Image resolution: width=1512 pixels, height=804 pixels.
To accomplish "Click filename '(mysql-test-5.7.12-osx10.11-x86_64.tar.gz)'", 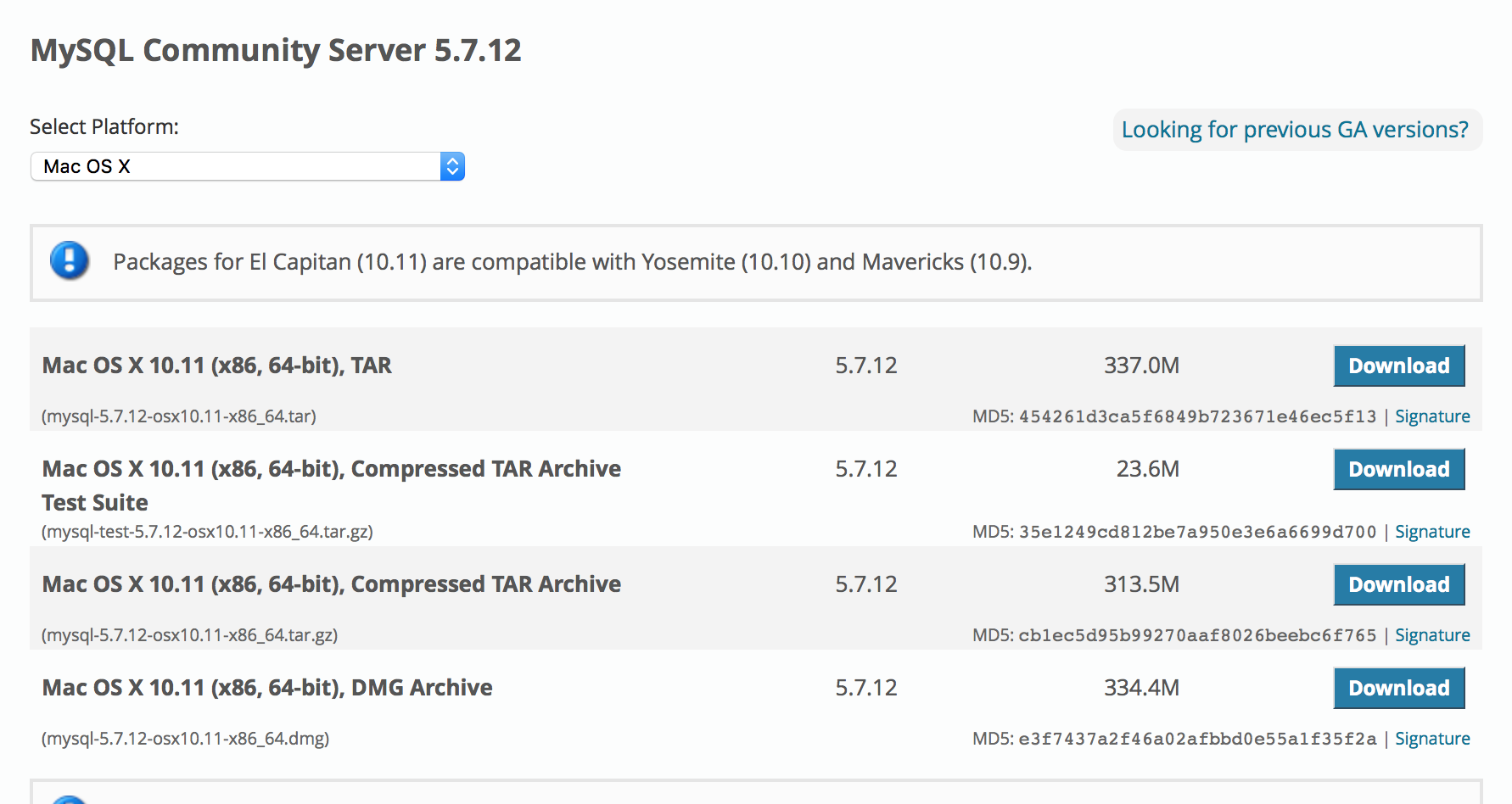I will (207, 532).
